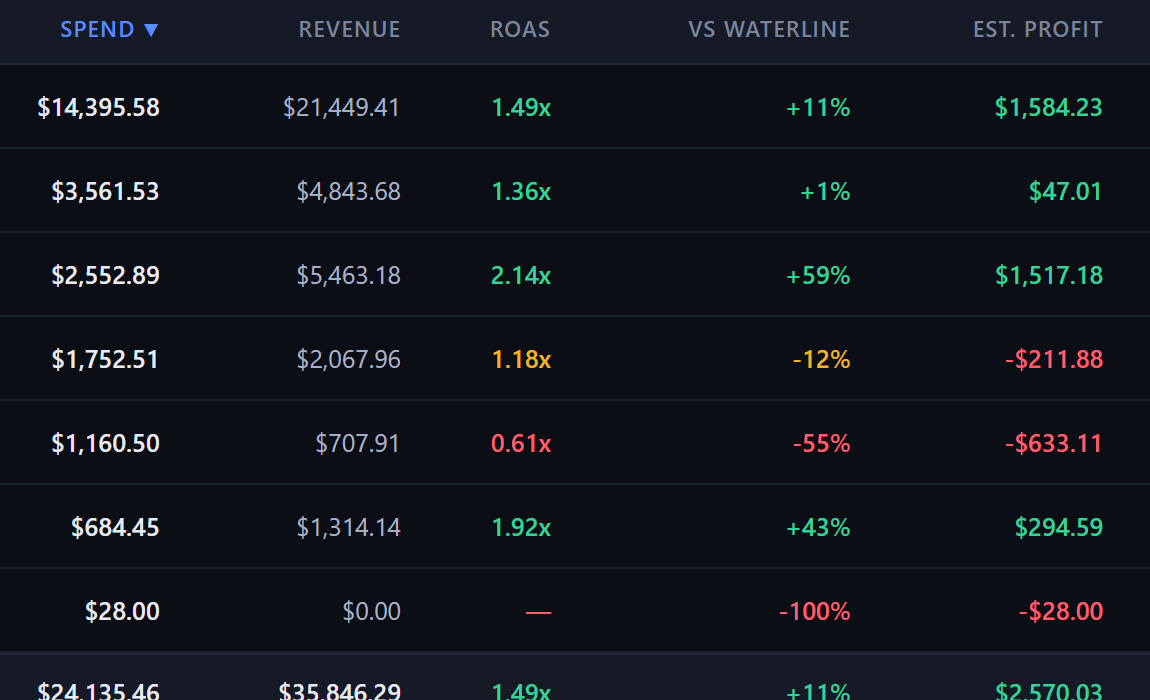Select the loss value -$633.11

pyautogui.click(x=1054, y=443)
